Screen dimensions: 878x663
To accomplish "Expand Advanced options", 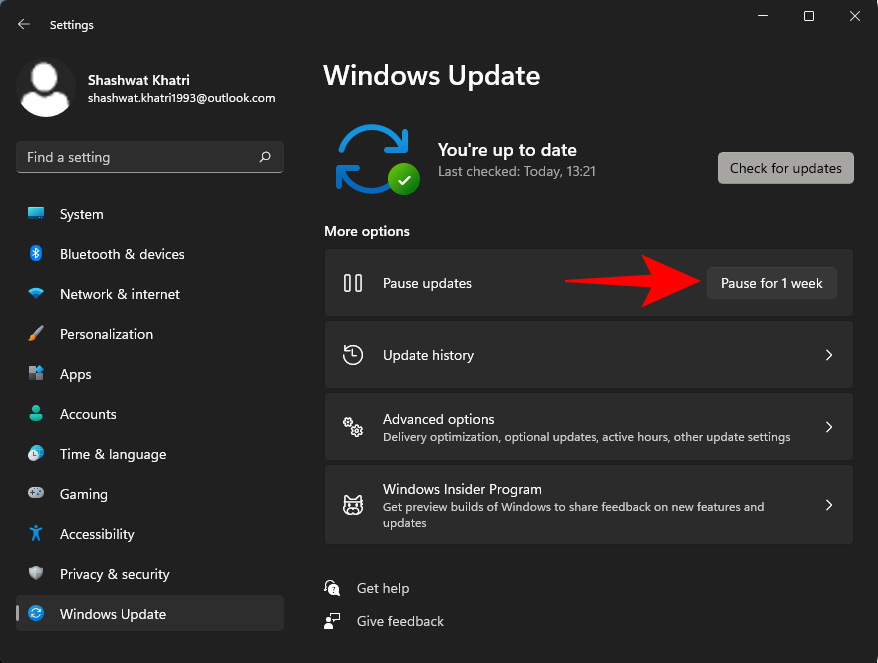I will click(589, 427).
